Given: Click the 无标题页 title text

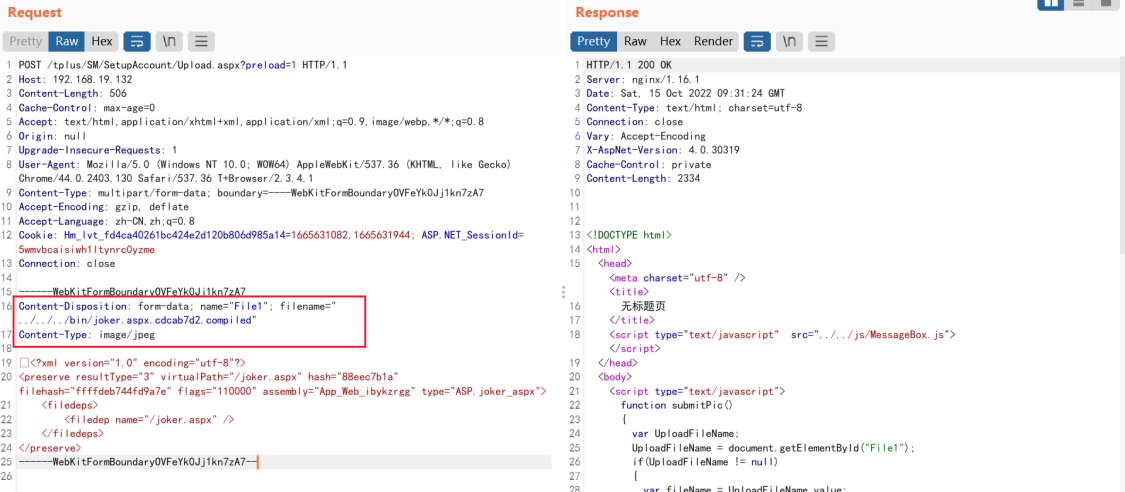Looking at the screenshot, I should point(643,306).
